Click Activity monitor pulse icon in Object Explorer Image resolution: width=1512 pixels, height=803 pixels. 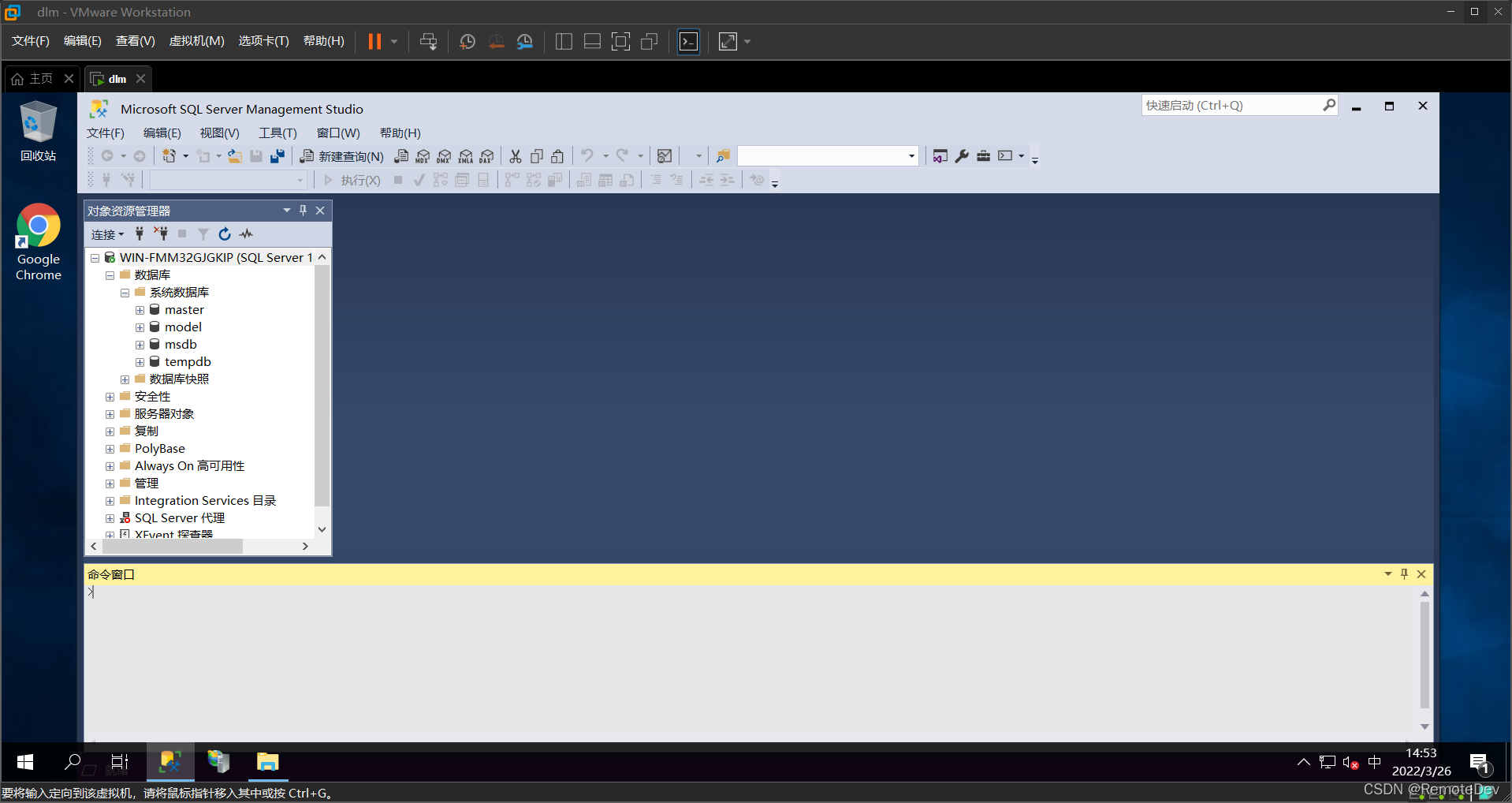pos(247,233)
